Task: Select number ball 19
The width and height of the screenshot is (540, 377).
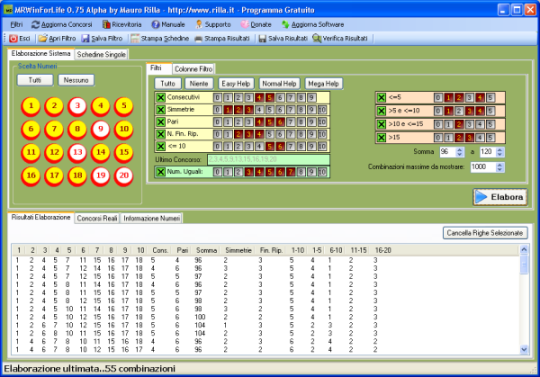Action: 101,176
